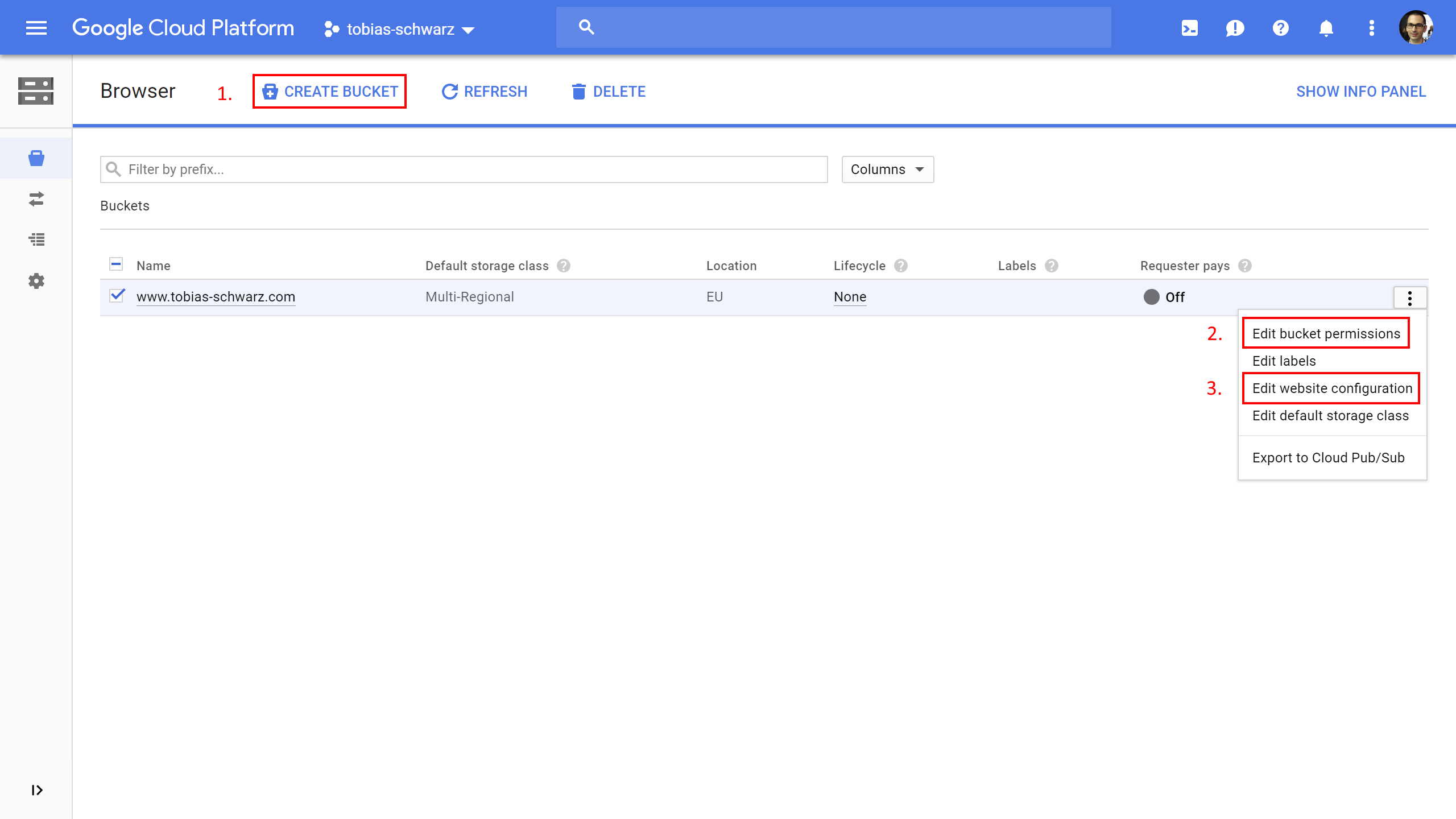The height and width of the screenshot is (819, 1456).
Task: Choose Edit default storage class
Action: pyautogui.click(x=1332, y=416)
